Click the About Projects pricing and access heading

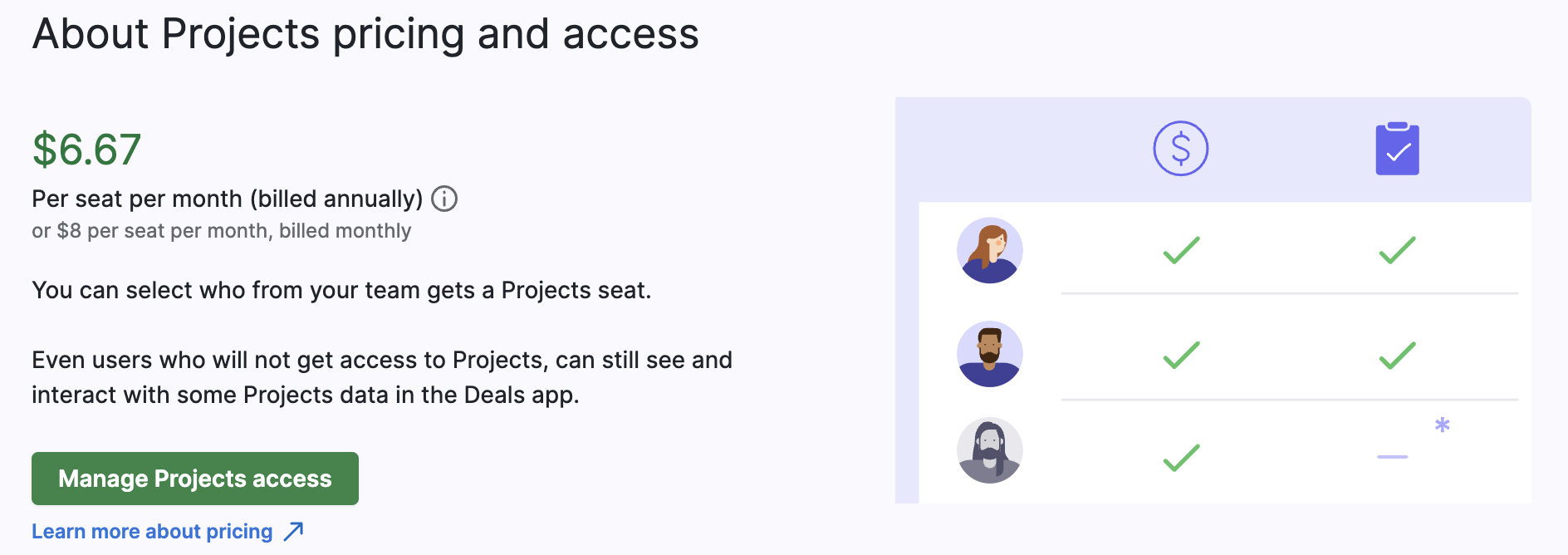coord(365,35)
